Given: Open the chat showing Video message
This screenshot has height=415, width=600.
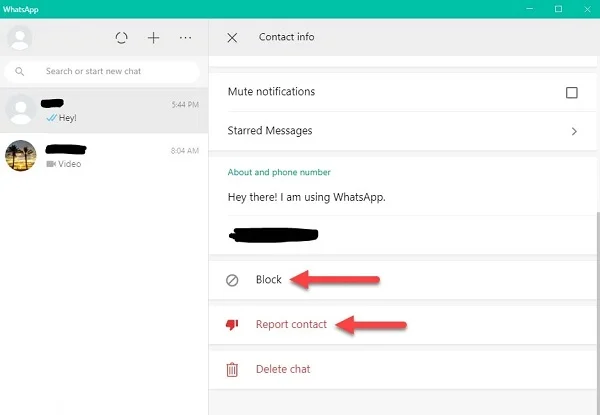Looking at the screenshot, I should [104, 156].
